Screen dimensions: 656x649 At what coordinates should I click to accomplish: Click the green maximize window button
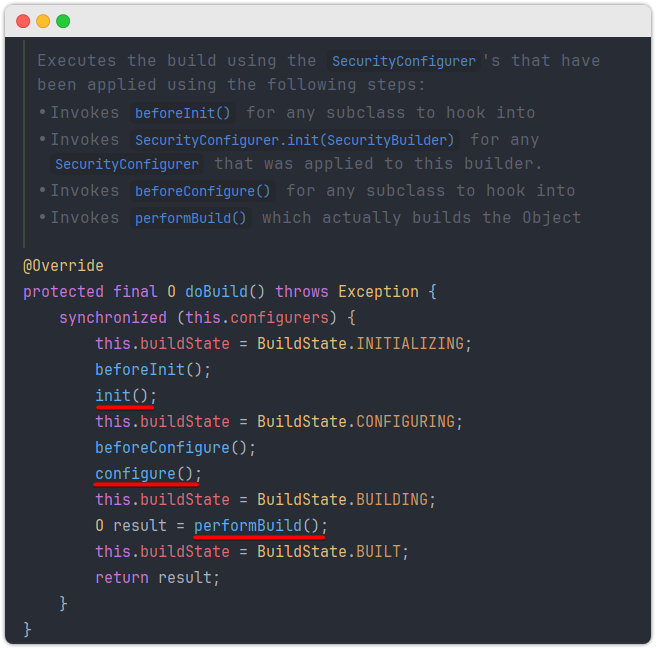(63, 21)
